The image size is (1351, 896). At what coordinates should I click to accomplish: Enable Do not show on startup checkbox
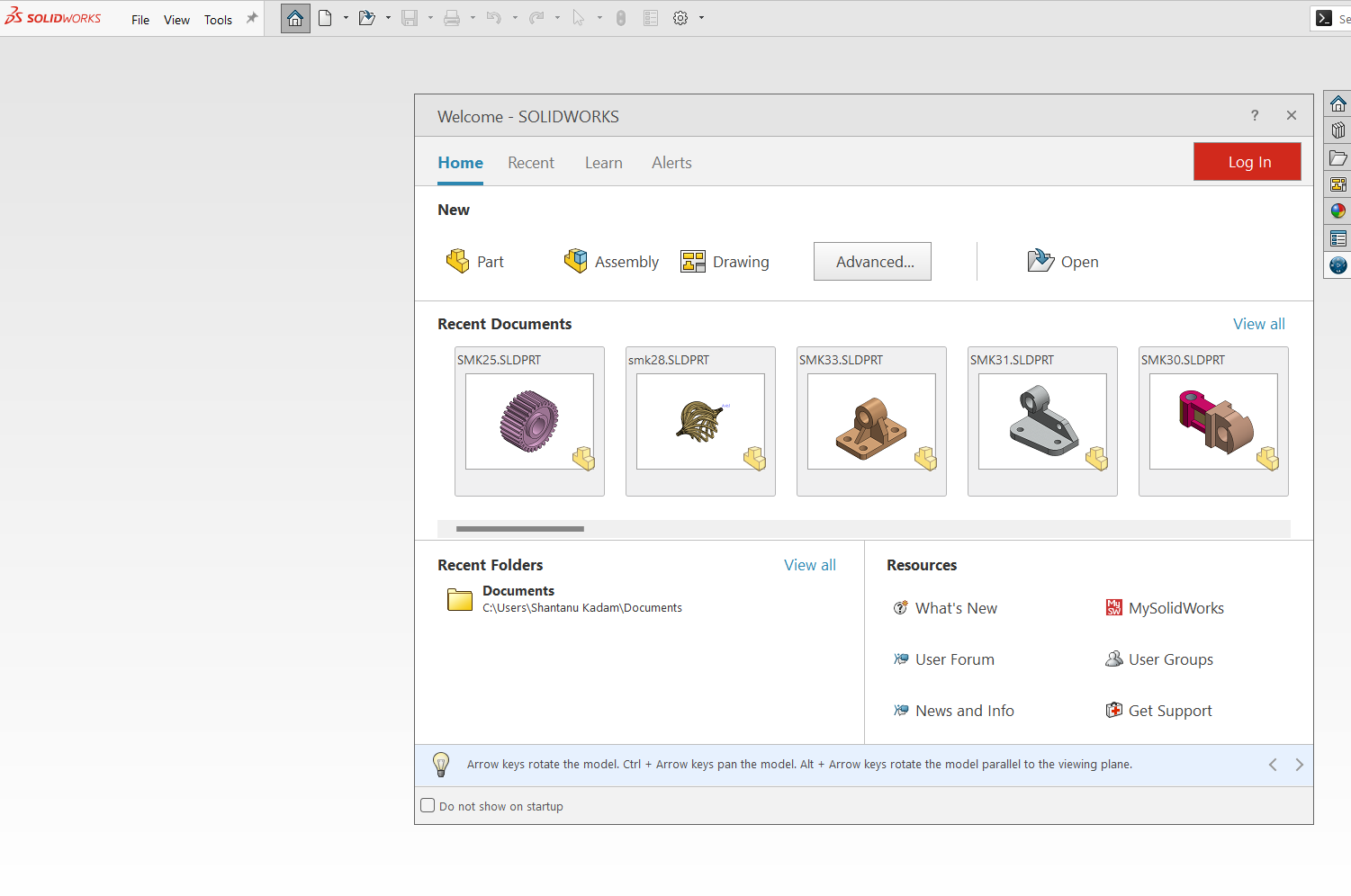coord(428,806)
